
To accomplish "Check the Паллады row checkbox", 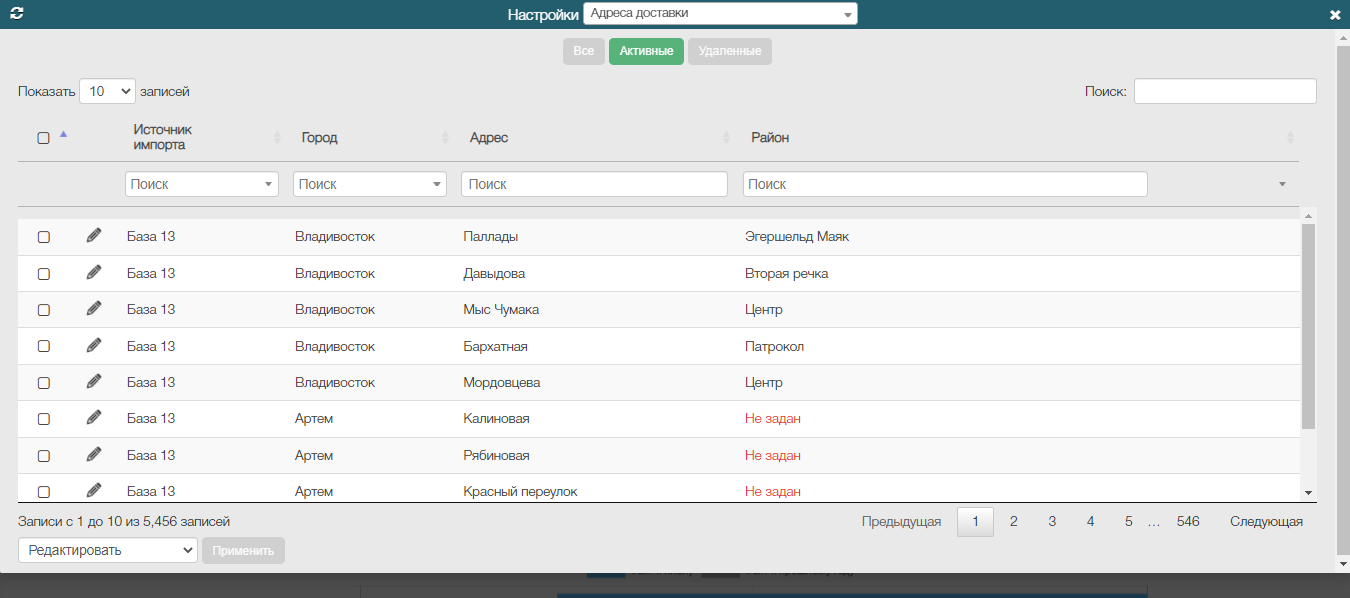I will [43, 237].
